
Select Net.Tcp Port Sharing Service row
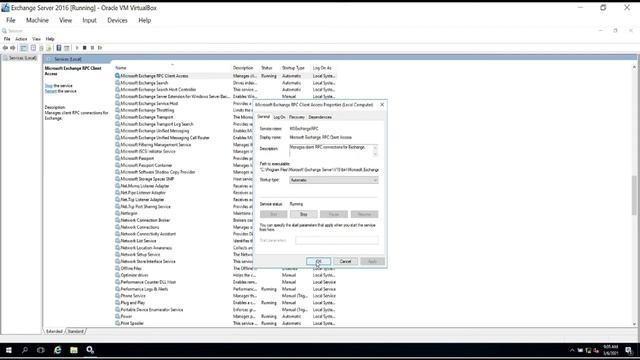tap(184, 207)
